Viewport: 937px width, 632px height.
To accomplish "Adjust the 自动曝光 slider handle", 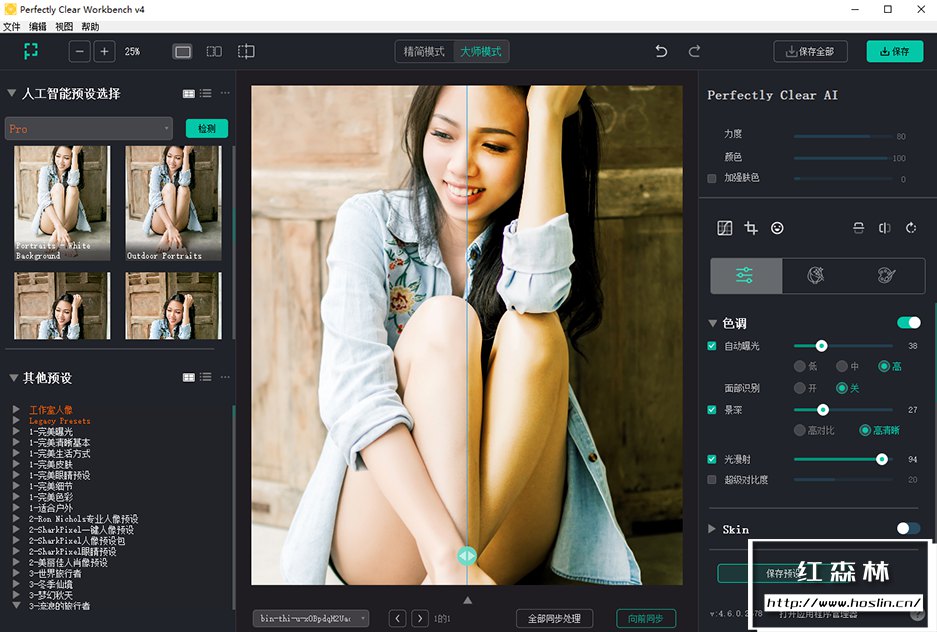I will [821, 346].
